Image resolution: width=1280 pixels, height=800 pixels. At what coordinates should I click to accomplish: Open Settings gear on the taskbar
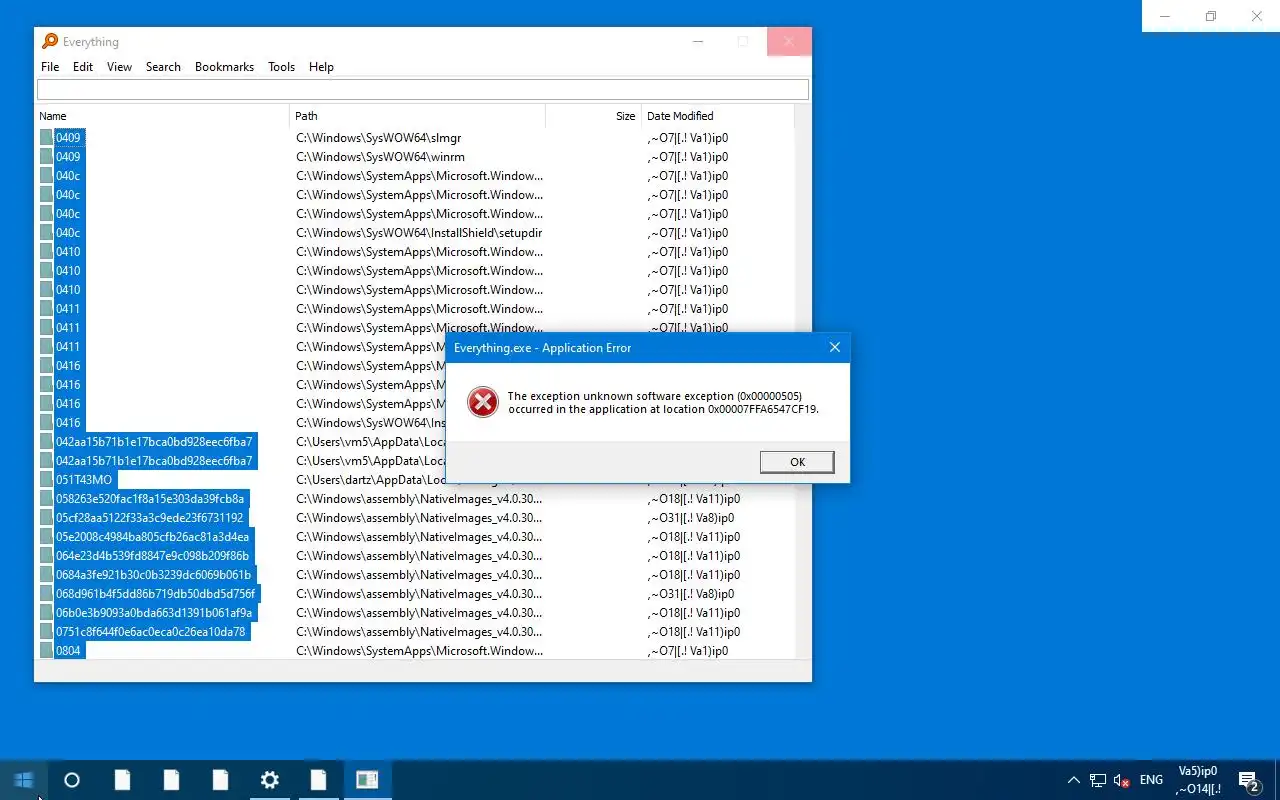[x=269, y=780]
